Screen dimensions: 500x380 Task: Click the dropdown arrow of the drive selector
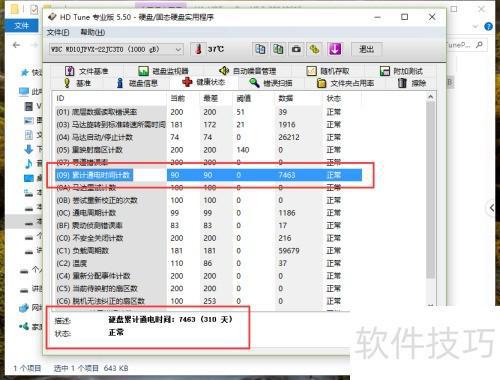(x=179, y=50)
